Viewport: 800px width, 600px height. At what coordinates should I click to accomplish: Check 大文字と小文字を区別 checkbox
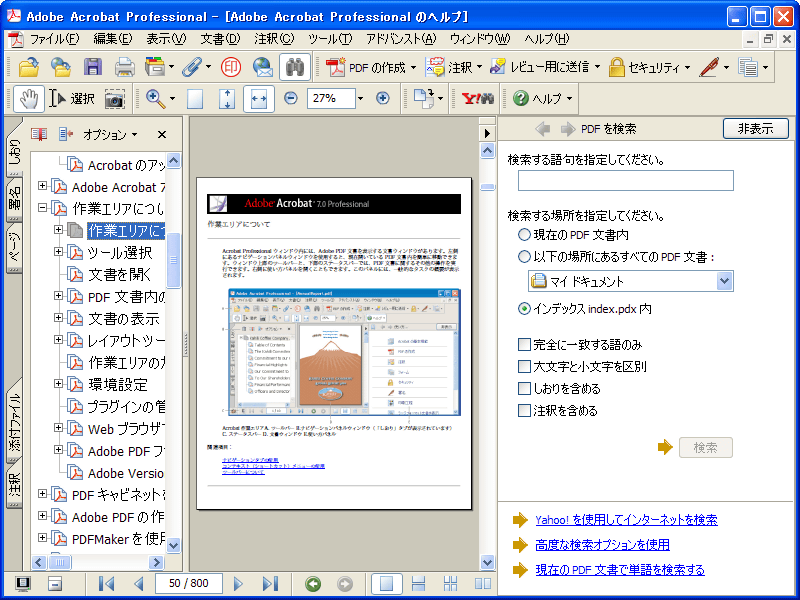pyautogui.click(x=524, y=366)
